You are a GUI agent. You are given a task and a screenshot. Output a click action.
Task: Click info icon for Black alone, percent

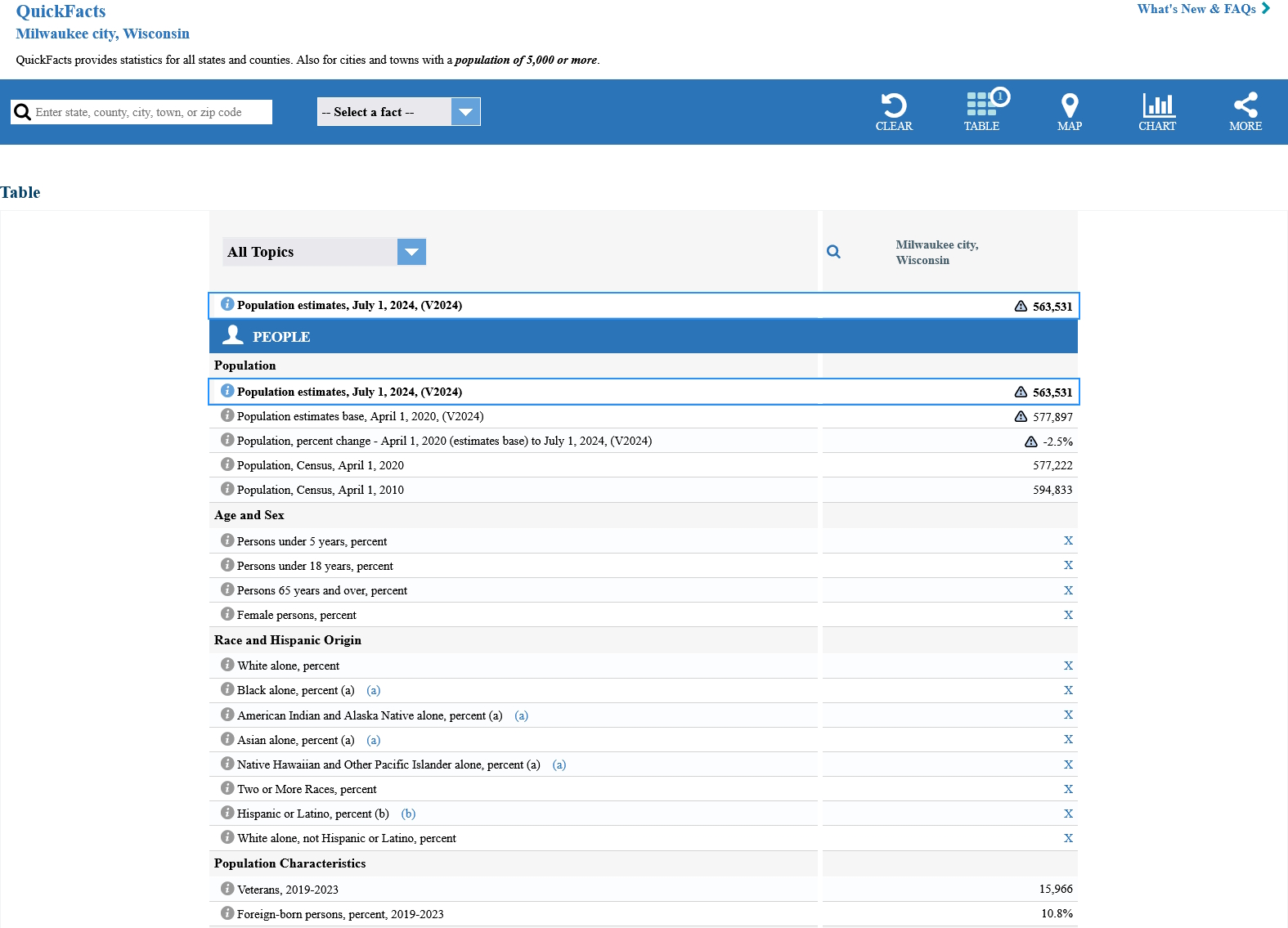click(x=227, y=689)
